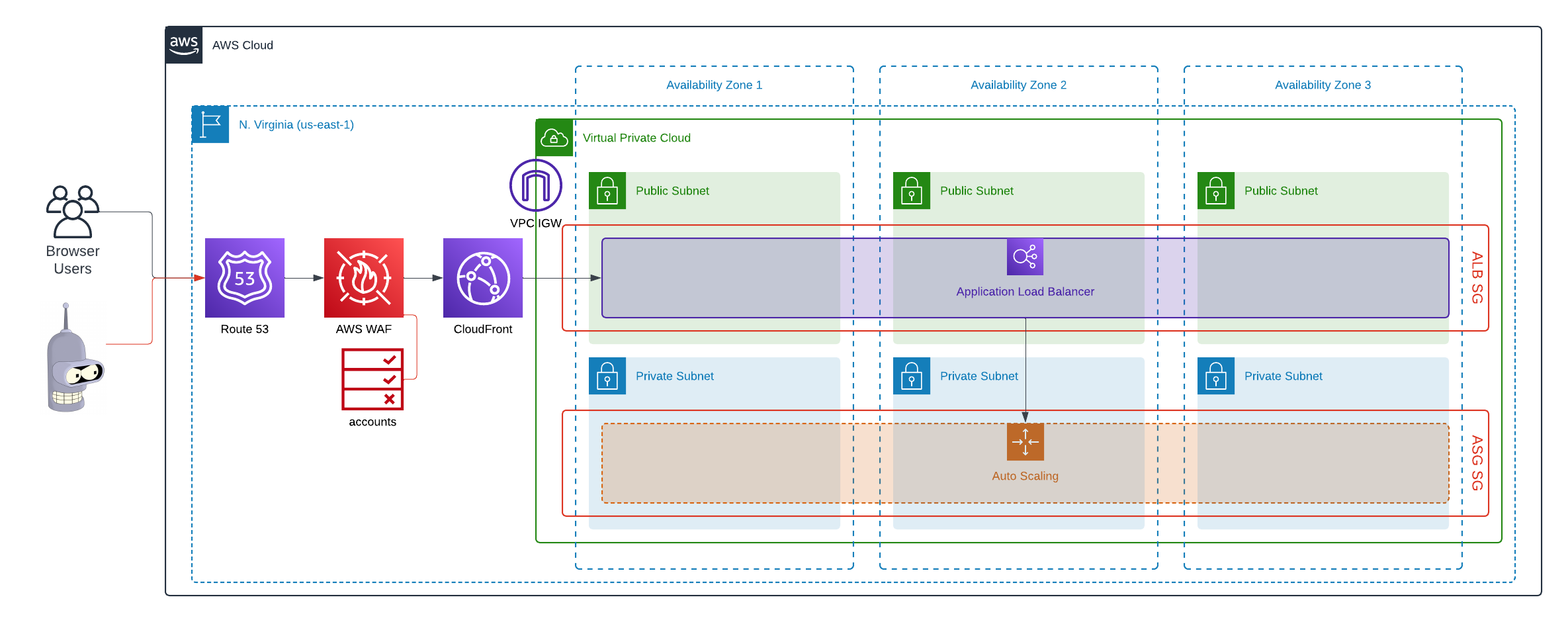Click Private Subnet lock icon in Zone 3
The height and width of the screenshot is (622, 1568).
[1216, 376]
